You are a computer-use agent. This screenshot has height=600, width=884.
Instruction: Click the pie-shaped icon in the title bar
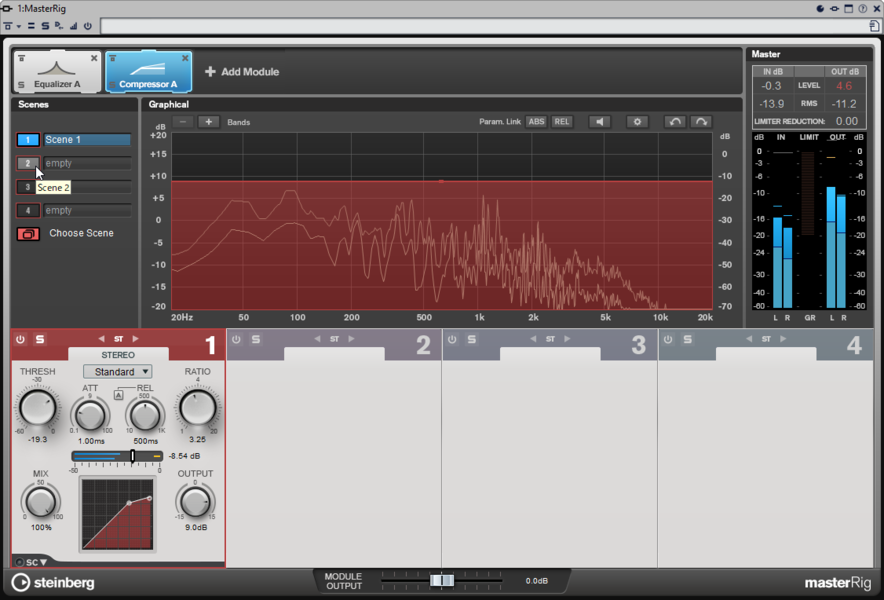(820, 8)
